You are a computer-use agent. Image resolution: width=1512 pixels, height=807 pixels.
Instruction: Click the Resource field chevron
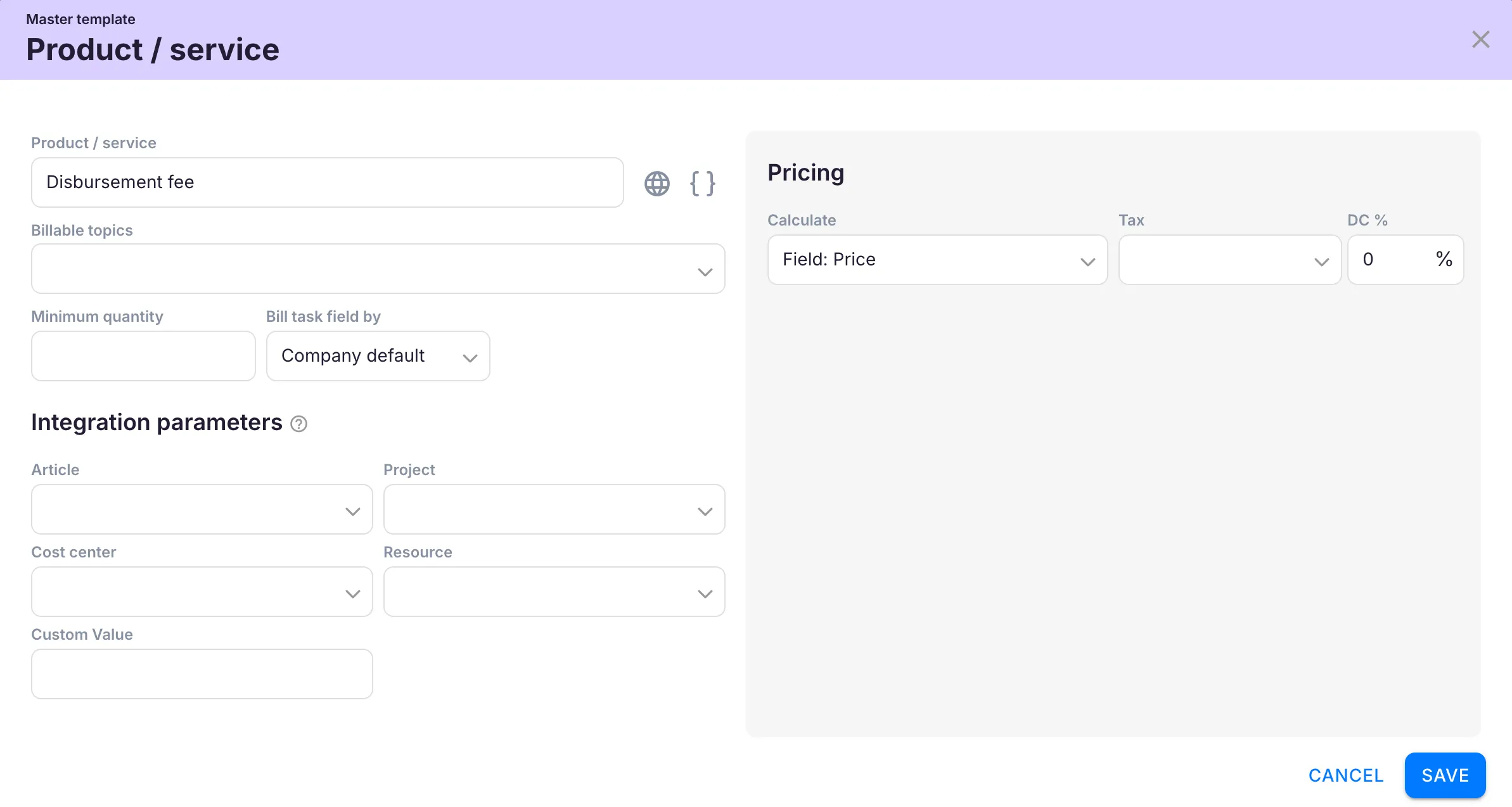pyautogui.click(x=705, y=593)
